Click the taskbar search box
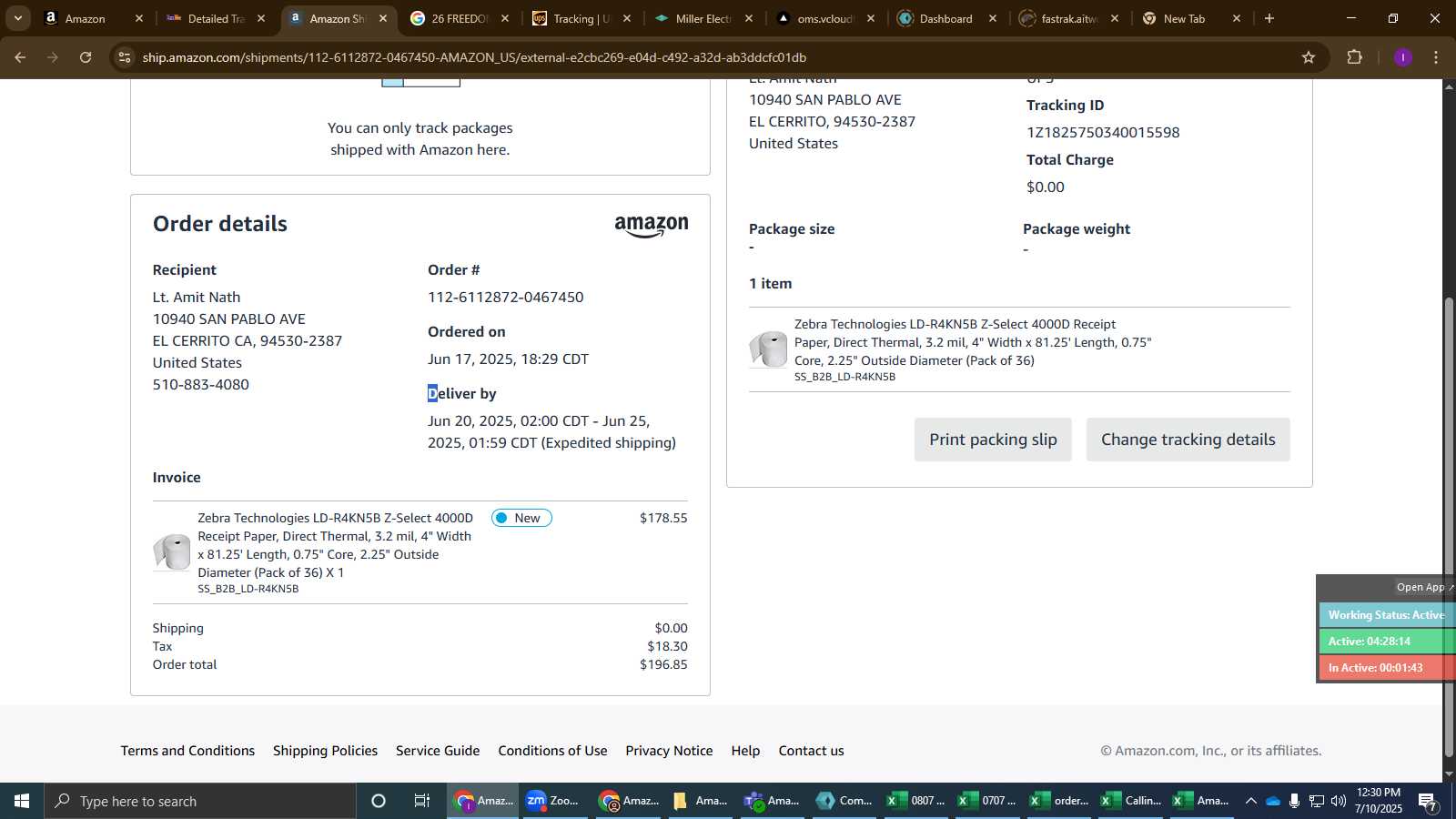The image size is (1456, 819). pos(200,801)
